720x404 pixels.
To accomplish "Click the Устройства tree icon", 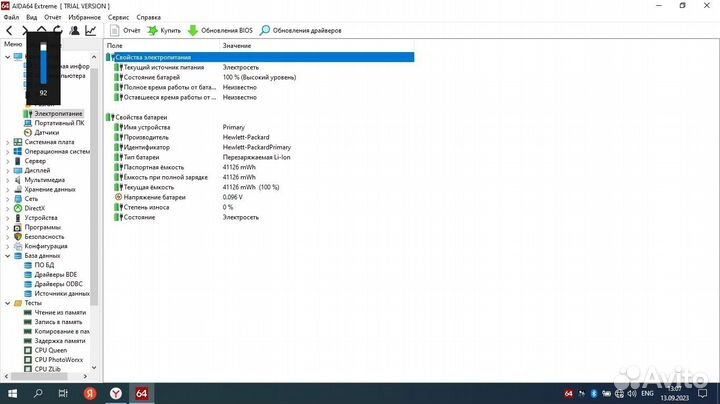I will [18, 218].
